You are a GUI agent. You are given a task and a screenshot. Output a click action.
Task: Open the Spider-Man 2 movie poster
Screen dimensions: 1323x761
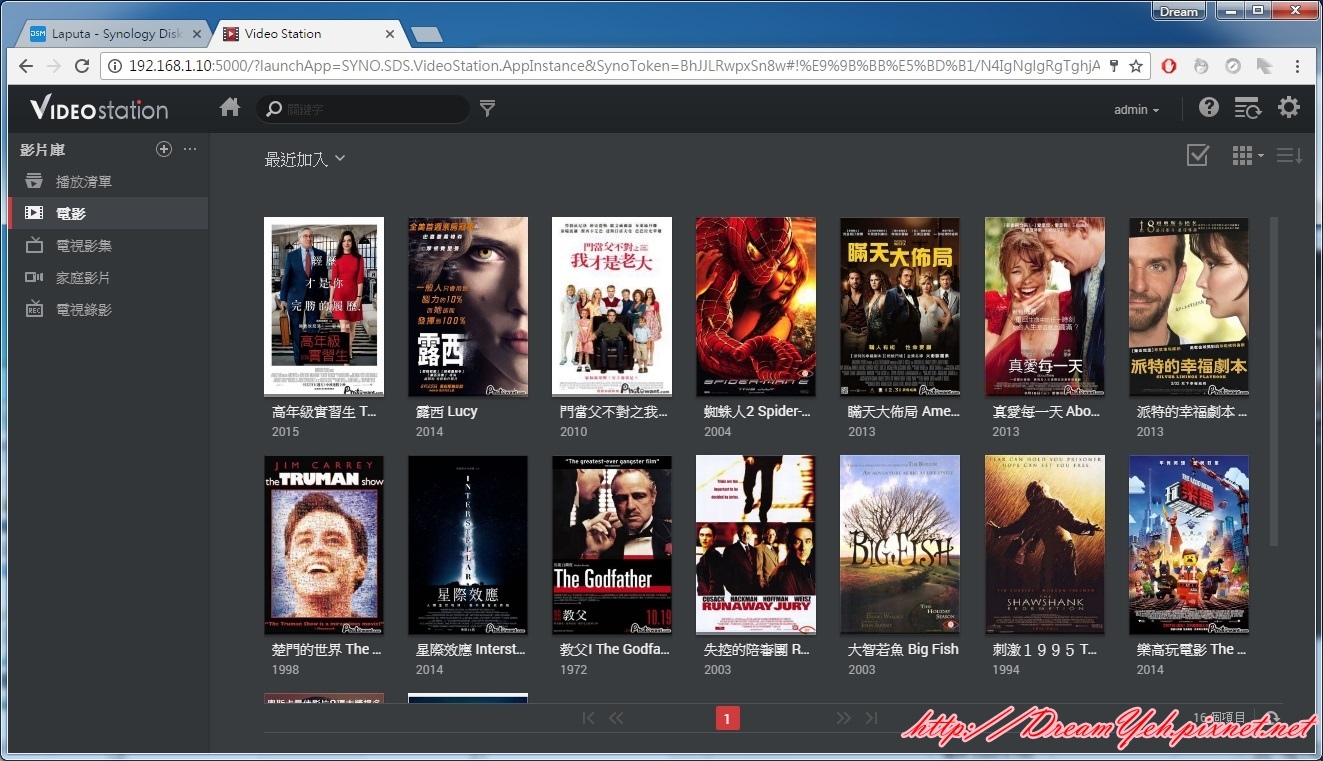point(756,306)
